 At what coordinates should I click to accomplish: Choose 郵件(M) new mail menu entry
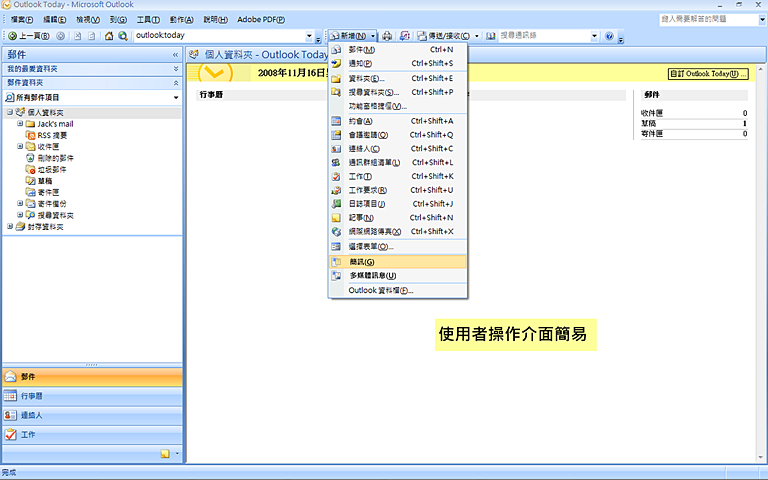click(398, 49)
